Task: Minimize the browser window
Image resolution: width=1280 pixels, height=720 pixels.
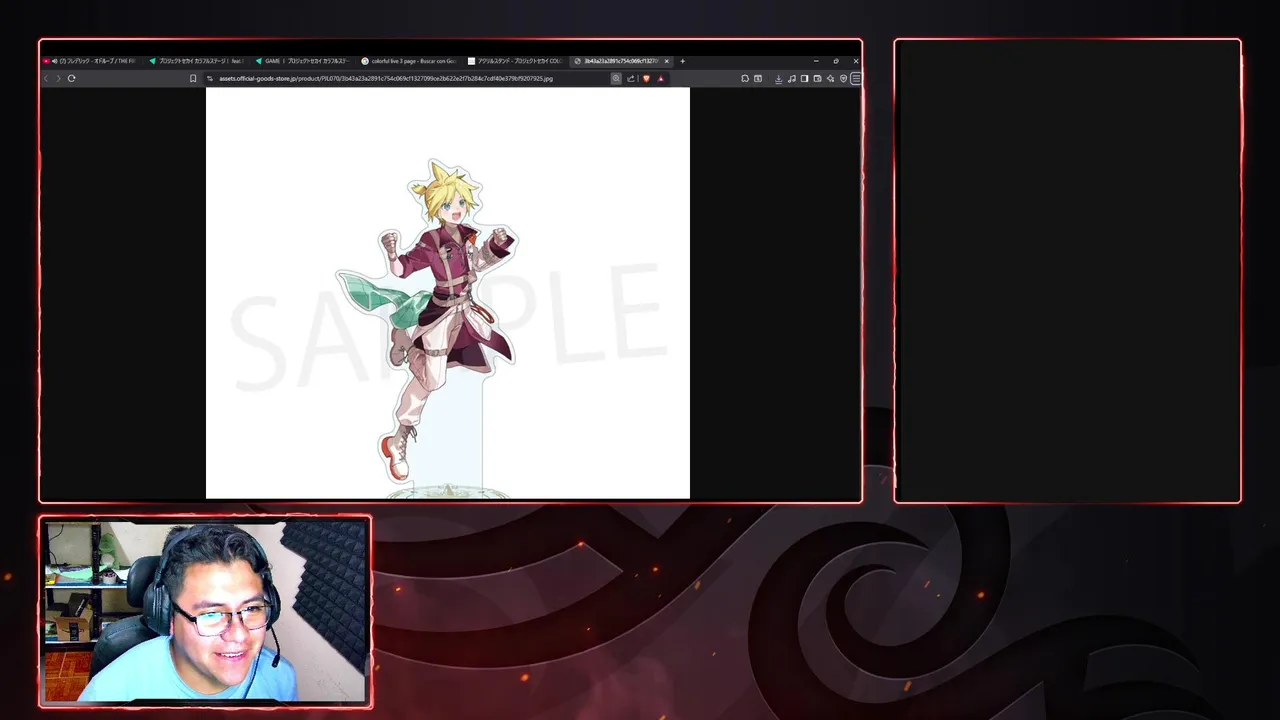Action: coord(816,61)
